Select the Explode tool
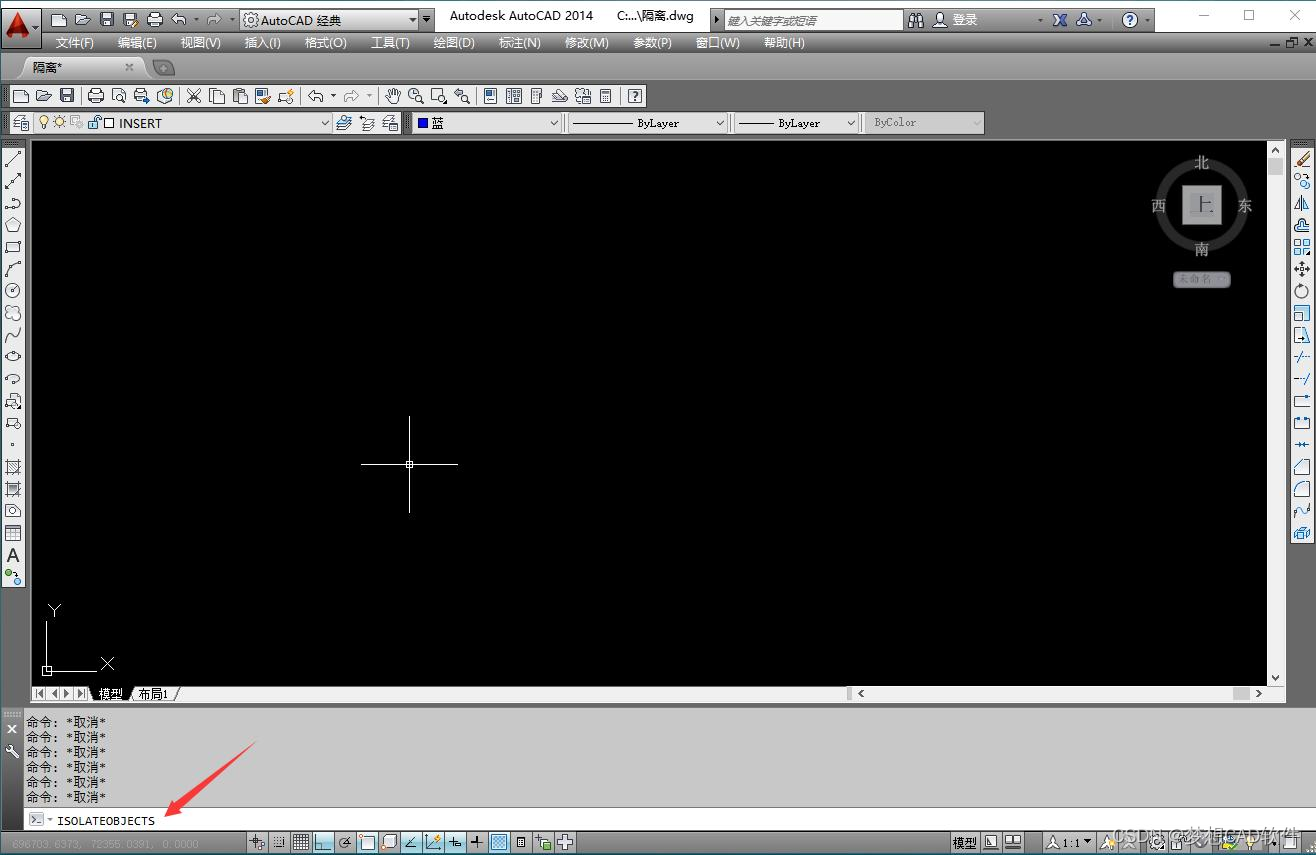Viewport: 1316px width, 855px height. (1302, 533)
